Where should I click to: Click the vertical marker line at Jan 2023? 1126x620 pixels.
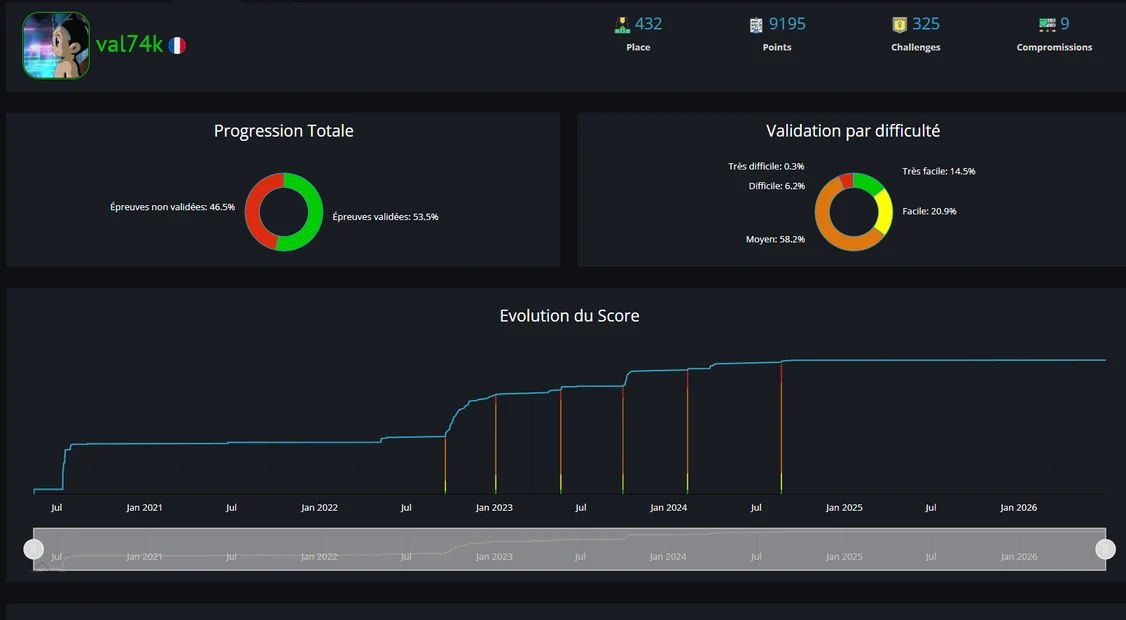[x=495, y=444]
